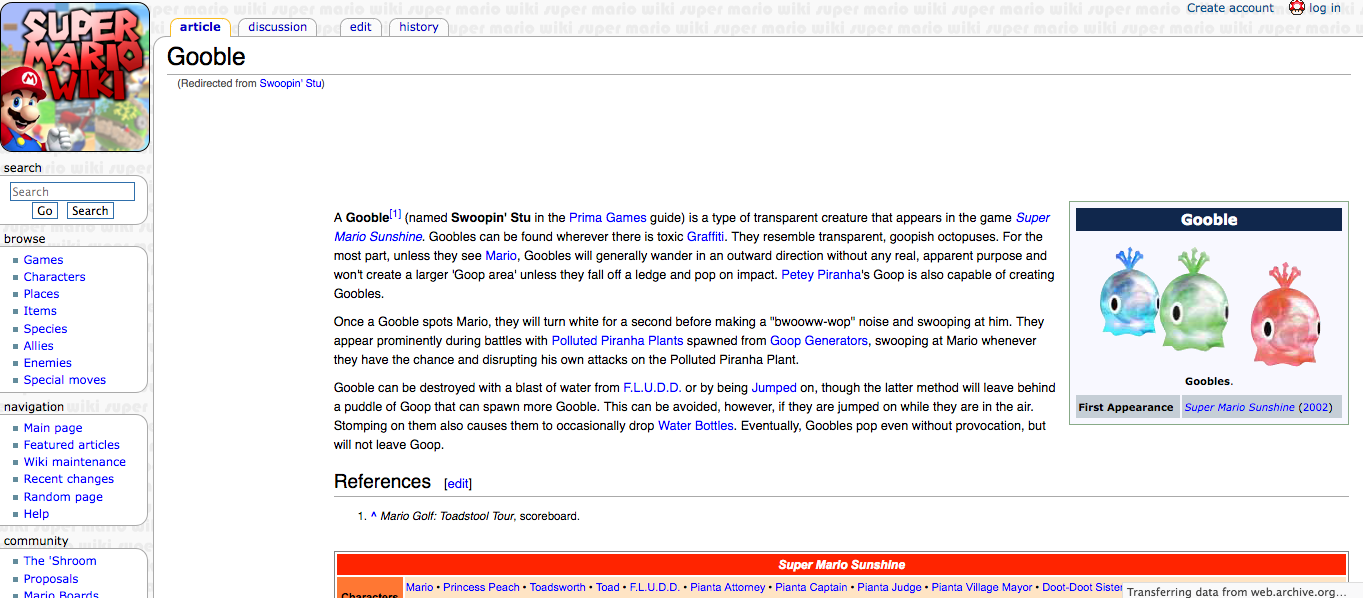Click the log in link
This screenshot has height=598, width=1363.
(x=1325, y=8)
